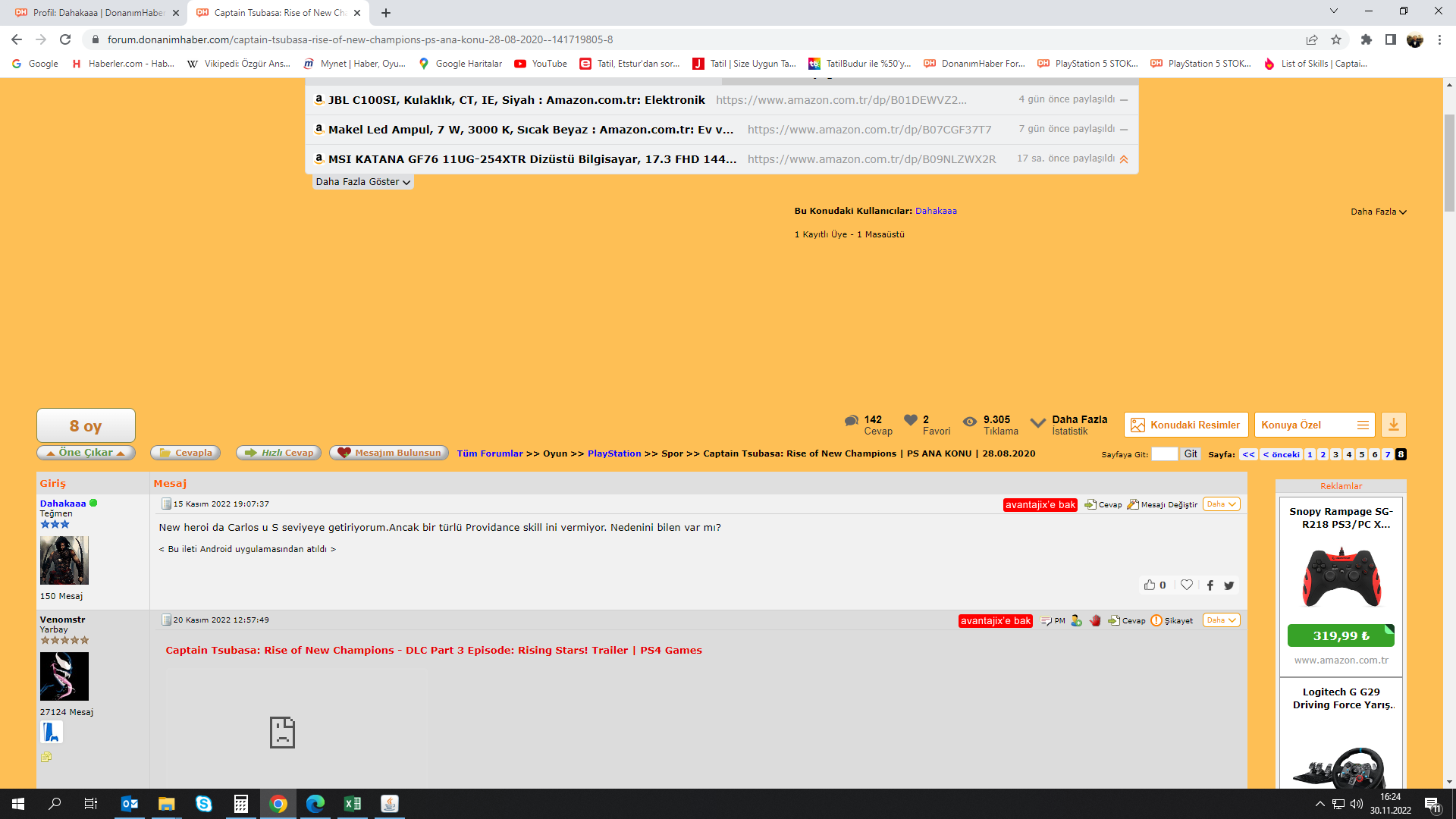This screenshot has height=819, width=1456.
Task: Click the Hızlı Cevap button
Action: tap(278, 453)
